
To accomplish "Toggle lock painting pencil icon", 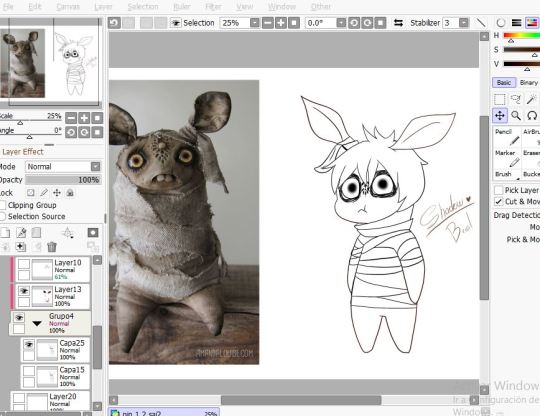I will tap(44, 193).
